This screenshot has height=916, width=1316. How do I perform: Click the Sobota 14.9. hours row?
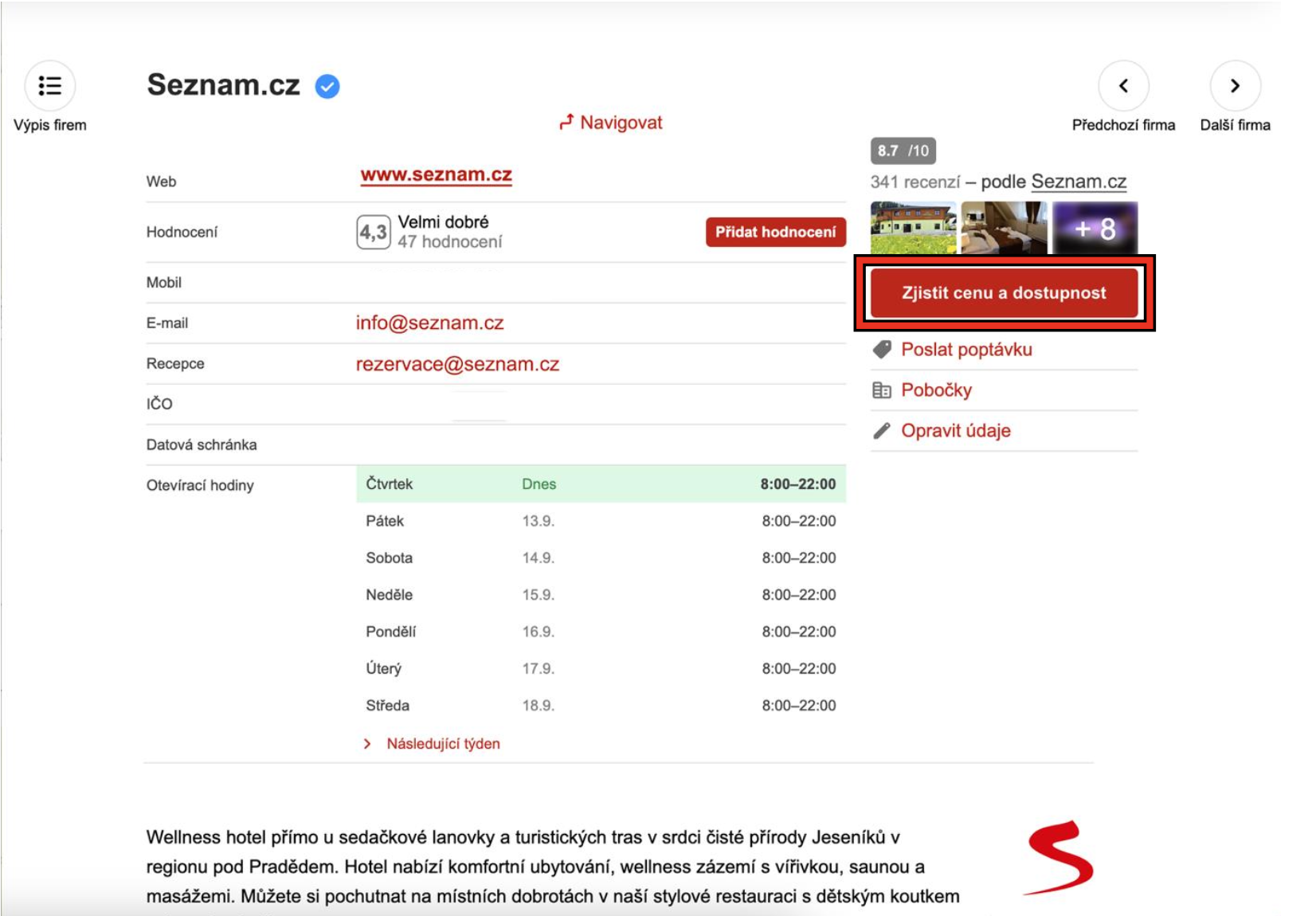pos(601,558)
